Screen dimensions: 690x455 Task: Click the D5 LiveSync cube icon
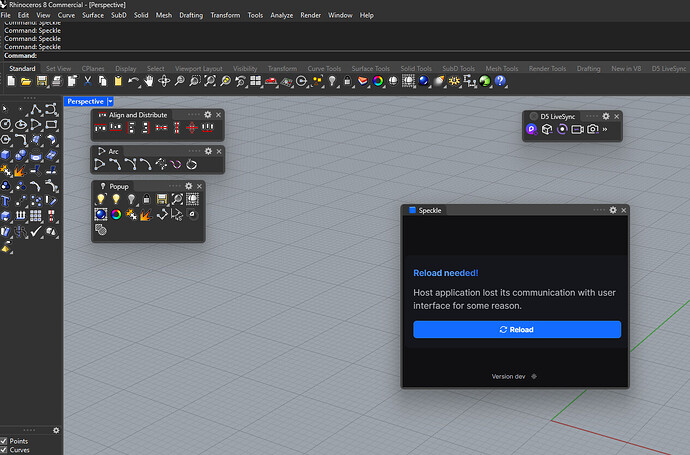pos(547,129)
